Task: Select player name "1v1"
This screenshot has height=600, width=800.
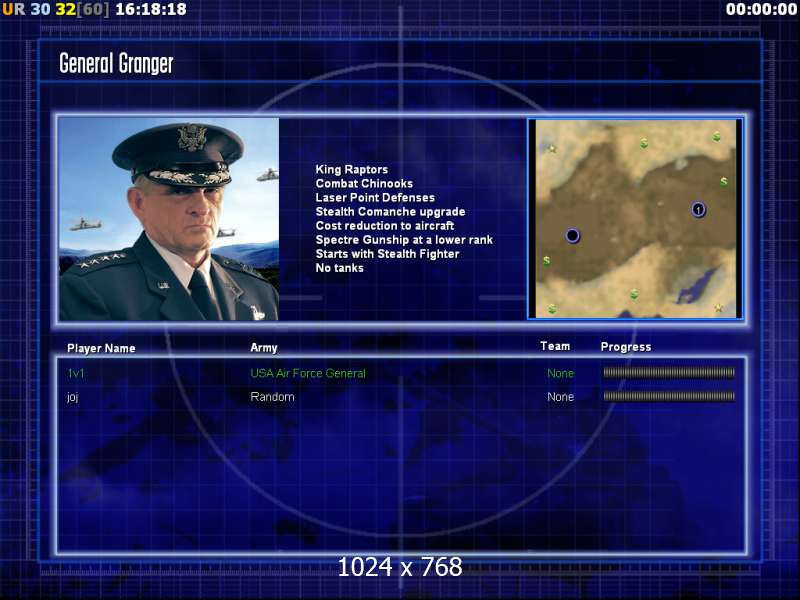Action: [x=76, y=373]
